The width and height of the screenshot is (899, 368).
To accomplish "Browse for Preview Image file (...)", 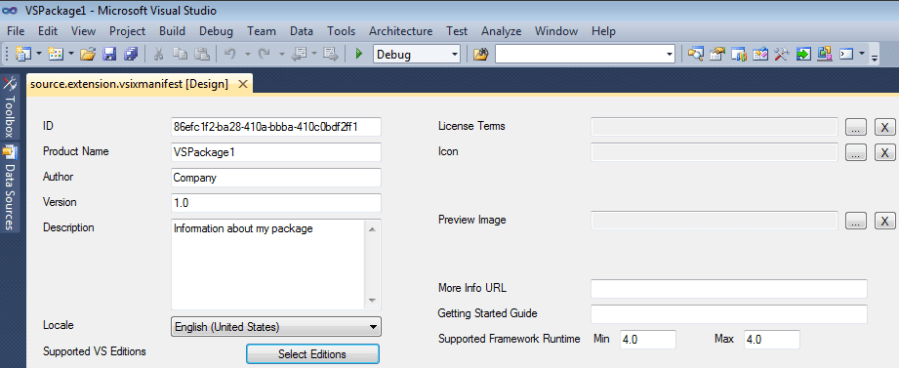I will [x=856, y=221].
